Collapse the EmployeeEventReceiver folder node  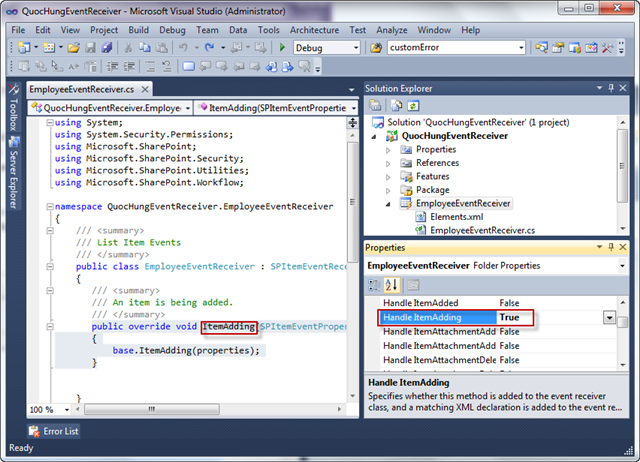pos(388,204)
